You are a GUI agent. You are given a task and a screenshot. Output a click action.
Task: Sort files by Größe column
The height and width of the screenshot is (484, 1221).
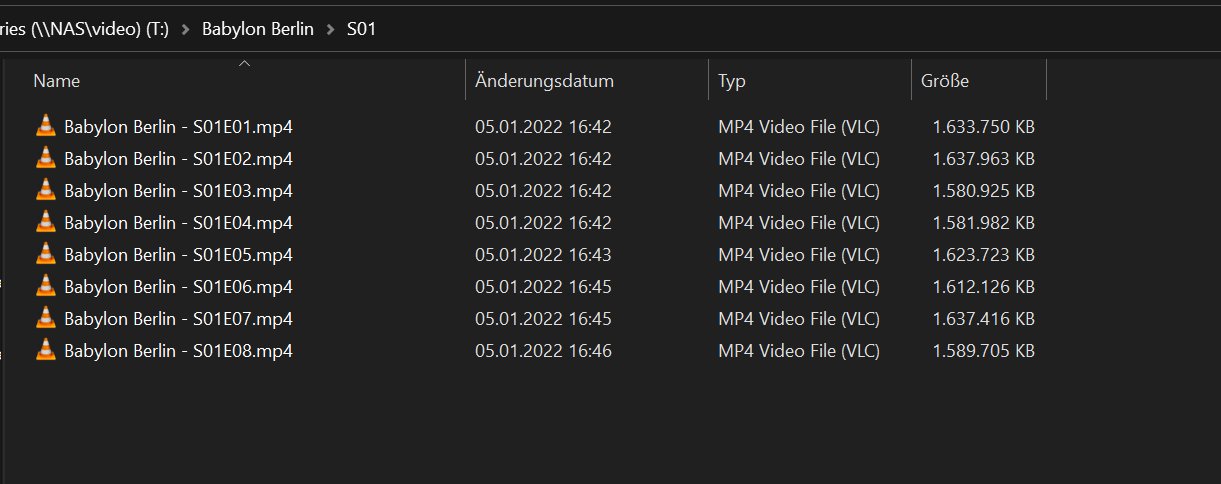pyautogui.click(x=945, y=81)
